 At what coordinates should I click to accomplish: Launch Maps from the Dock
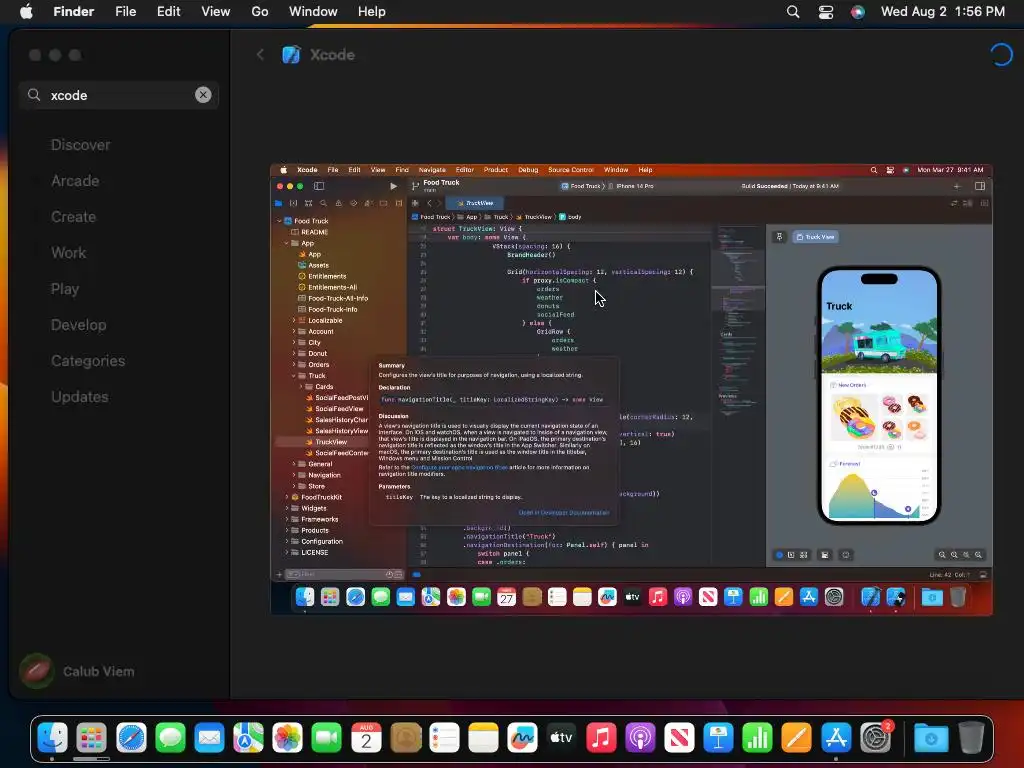tap(248, 738)
